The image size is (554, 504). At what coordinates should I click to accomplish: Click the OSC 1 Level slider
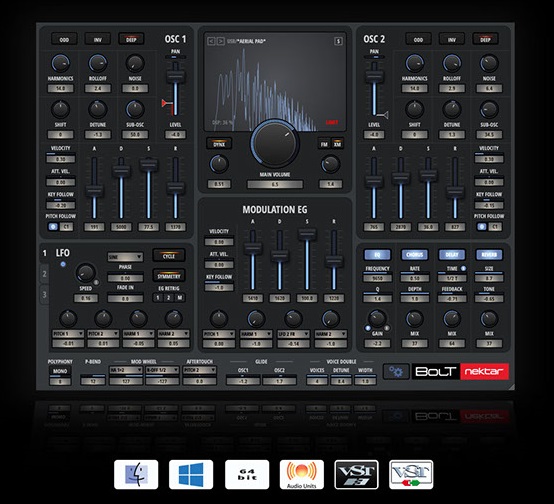[x=175, y=88]
